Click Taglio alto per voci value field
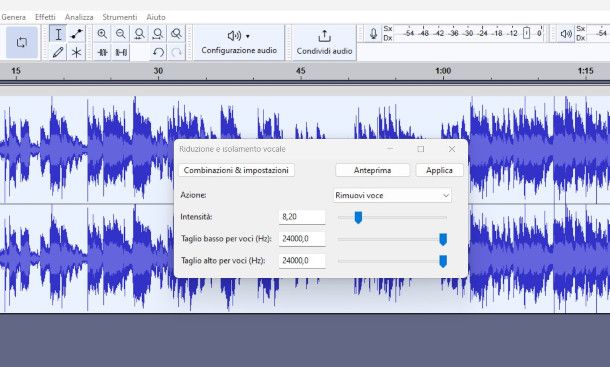 302,260
